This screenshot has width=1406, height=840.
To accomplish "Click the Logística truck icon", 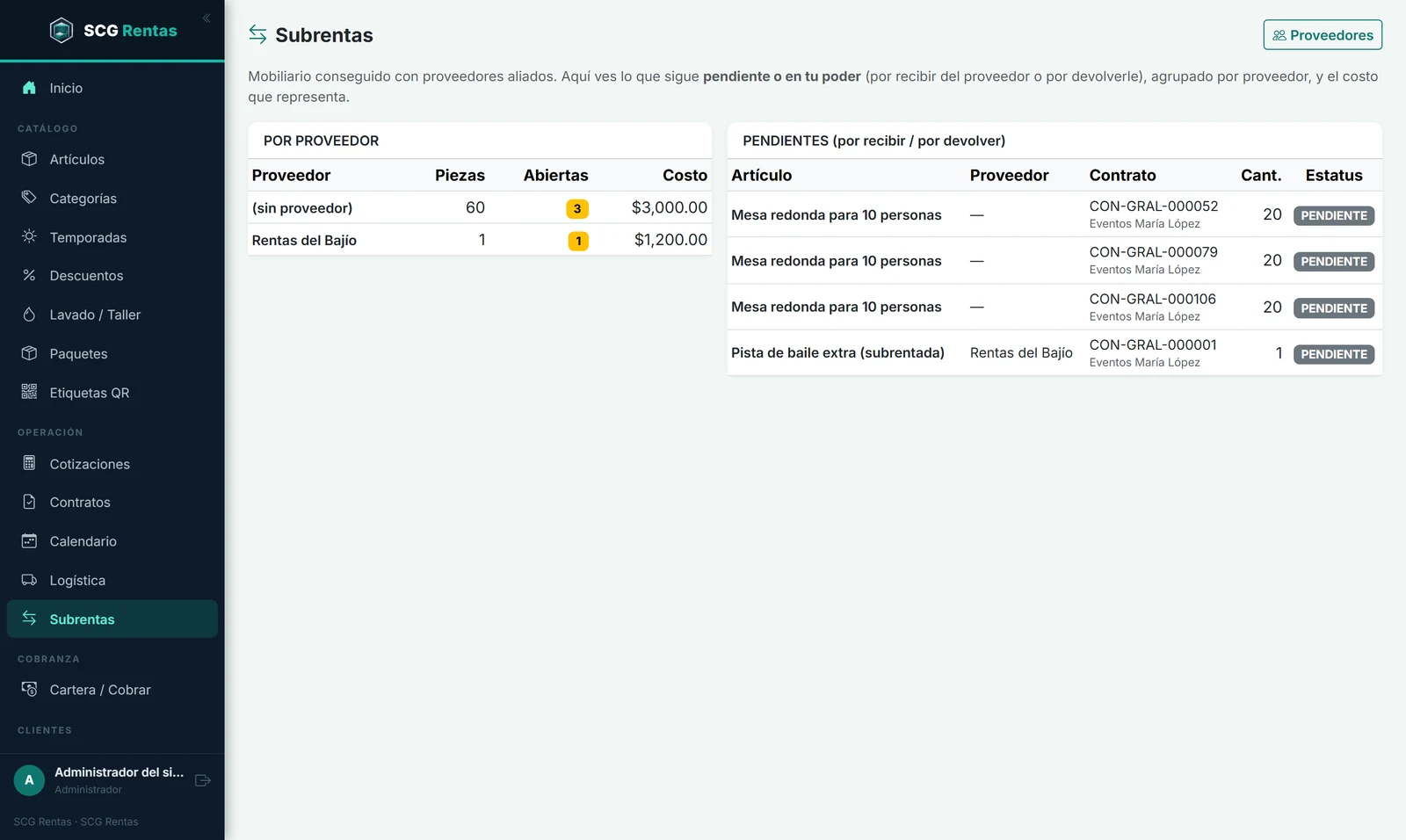I will click(x=29, y=580).
